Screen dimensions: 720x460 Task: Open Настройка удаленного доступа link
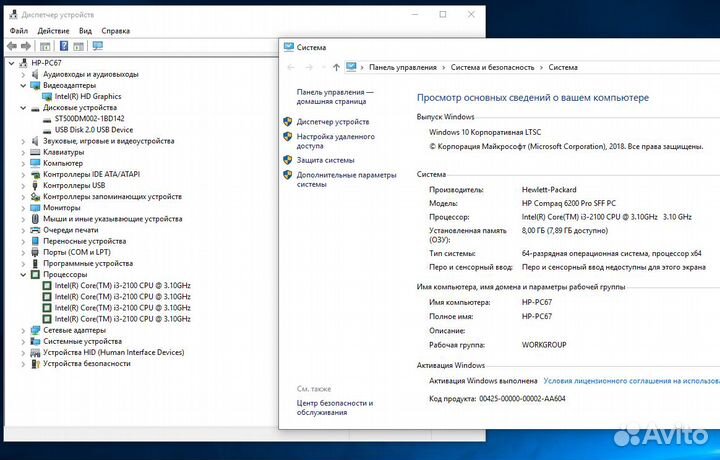(336, 141)
